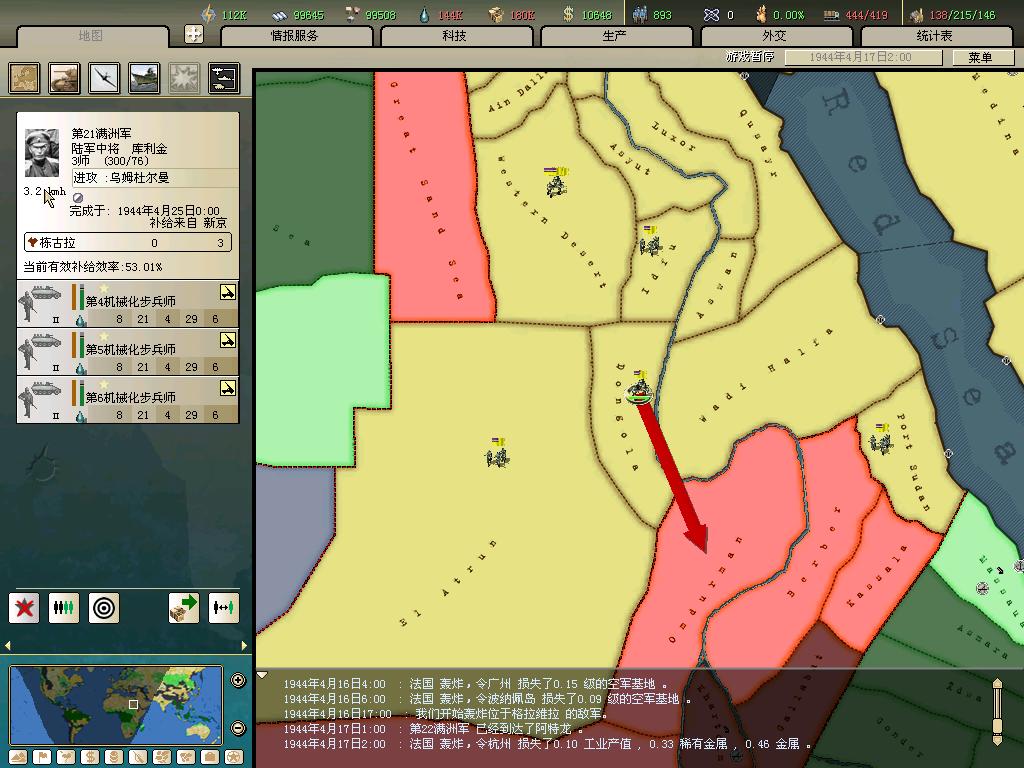Click the 菜单 (menu) button
This screenshot has height=768, width=1024.
[980, 58]
